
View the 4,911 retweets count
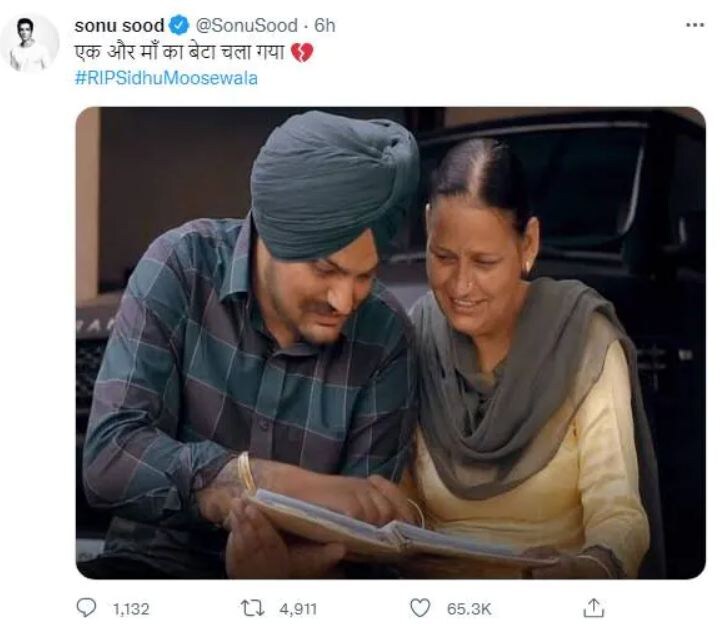298,609
